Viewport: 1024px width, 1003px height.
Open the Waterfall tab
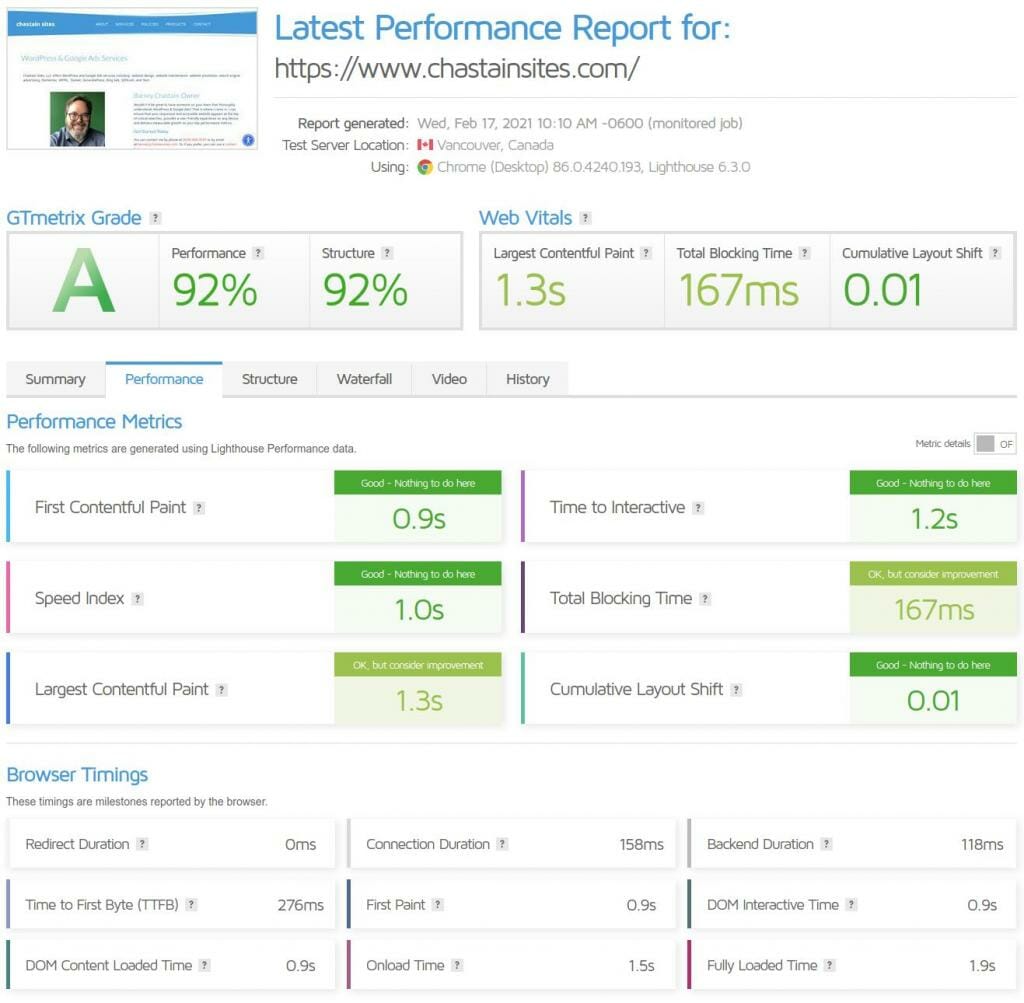(364, 379)
